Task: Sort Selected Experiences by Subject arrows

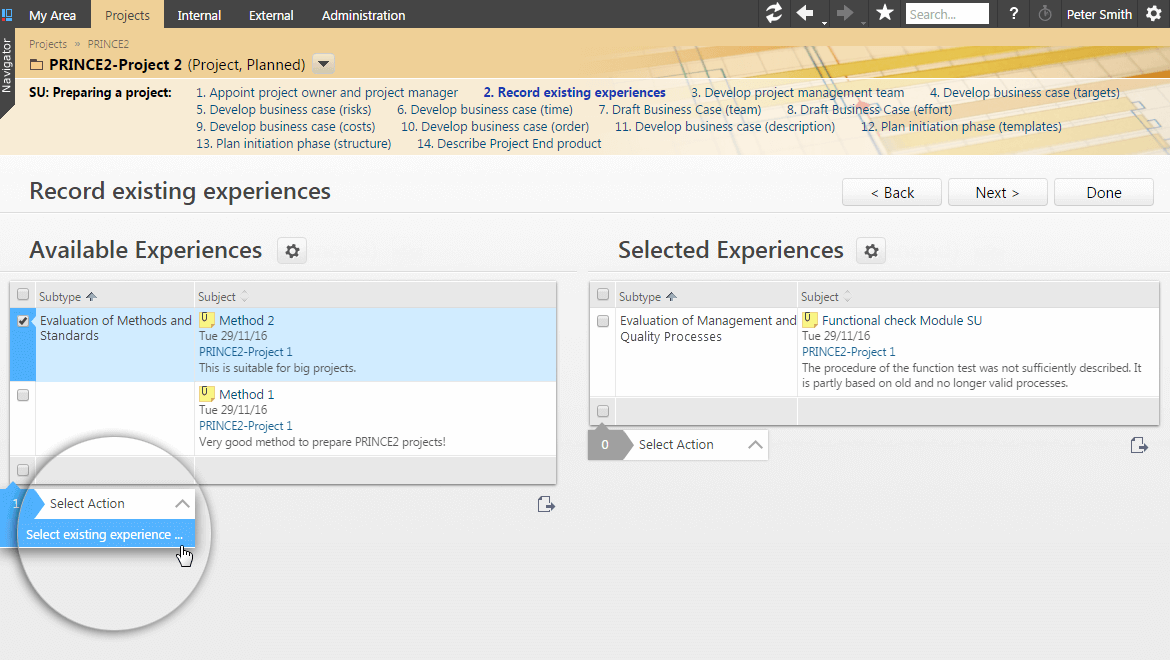Action: (847, 297)
